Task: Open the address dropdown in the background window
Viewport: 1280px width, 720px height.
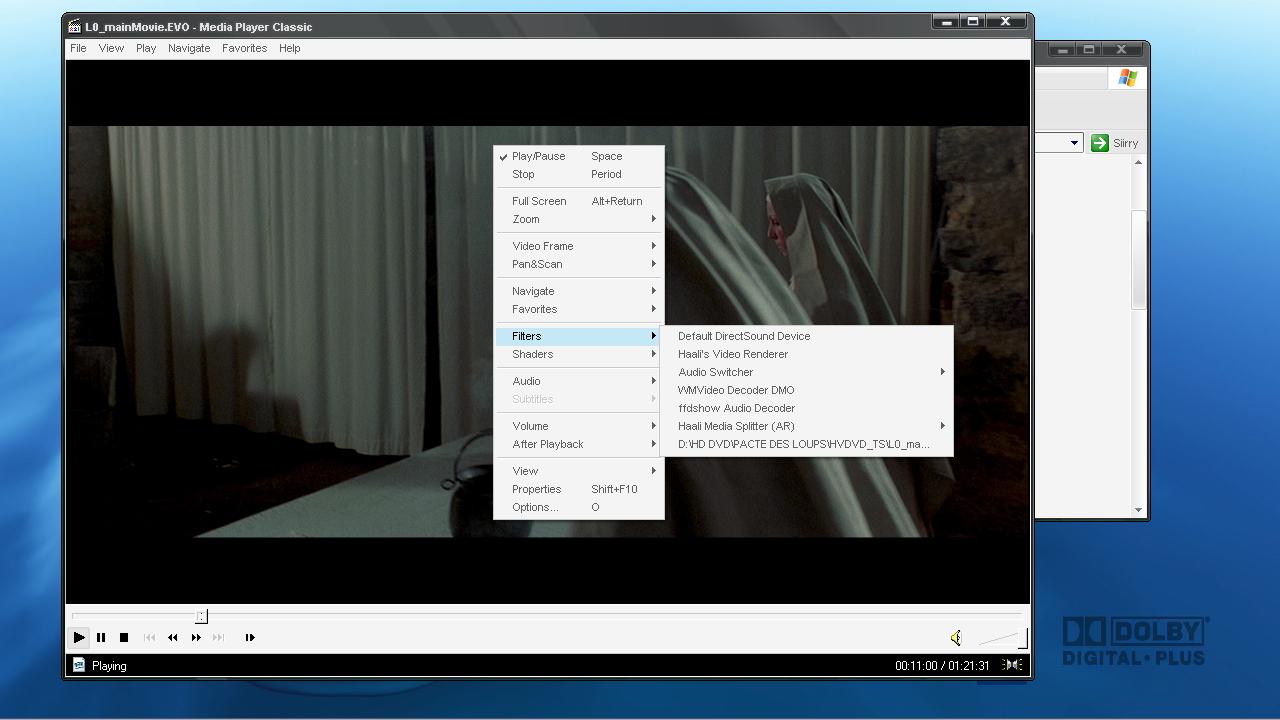Action: pos(1074,143)
